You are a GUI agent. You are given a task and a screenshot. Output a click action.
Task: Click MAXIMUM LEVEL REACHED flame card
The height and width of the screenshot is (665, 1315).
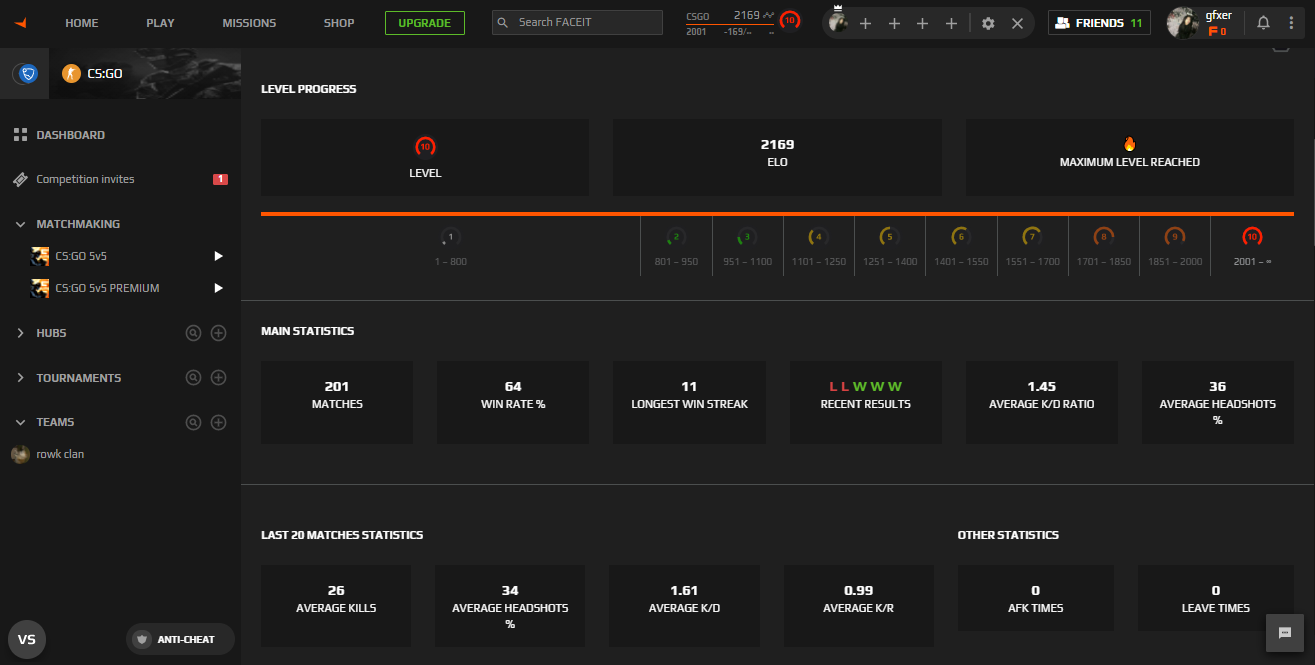pos(1129,158)
